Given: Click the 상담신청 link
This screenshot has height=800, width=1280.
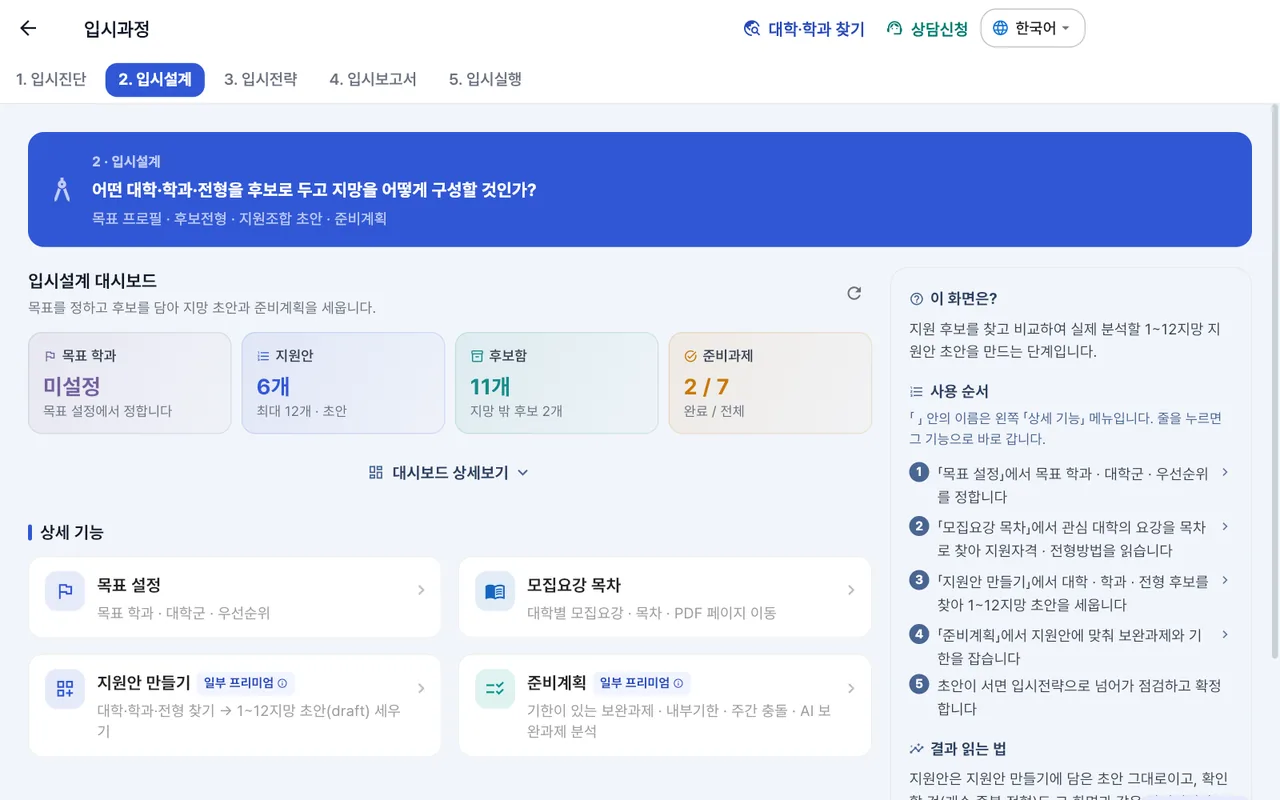Looking at the screenshot, I should [927, 29].
